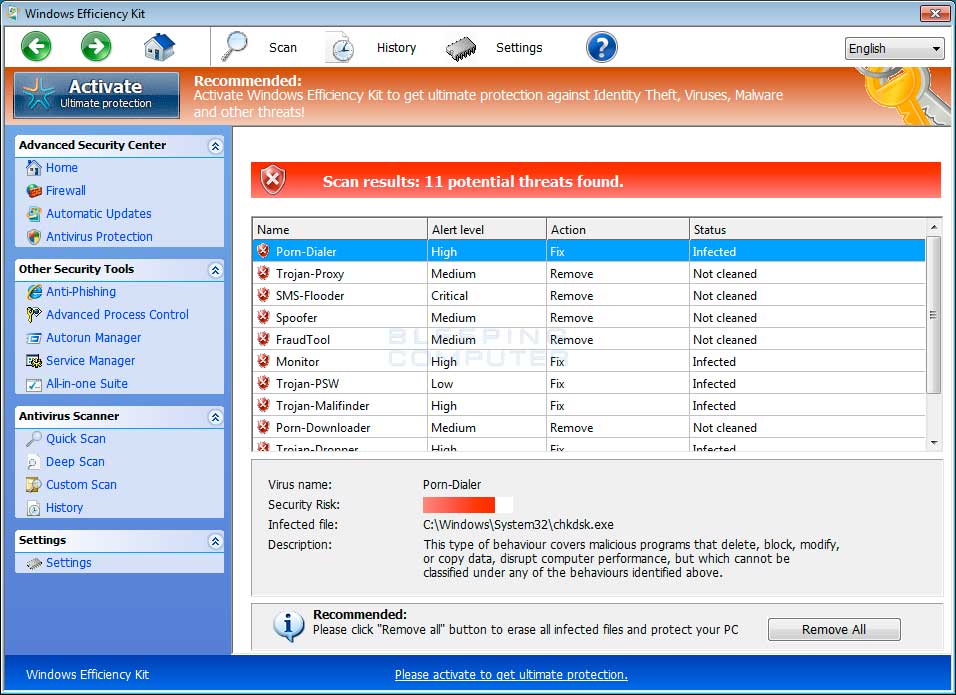Click the Remove All button
This screenshot has height=695, width=956.
click(x=833, y=629)
